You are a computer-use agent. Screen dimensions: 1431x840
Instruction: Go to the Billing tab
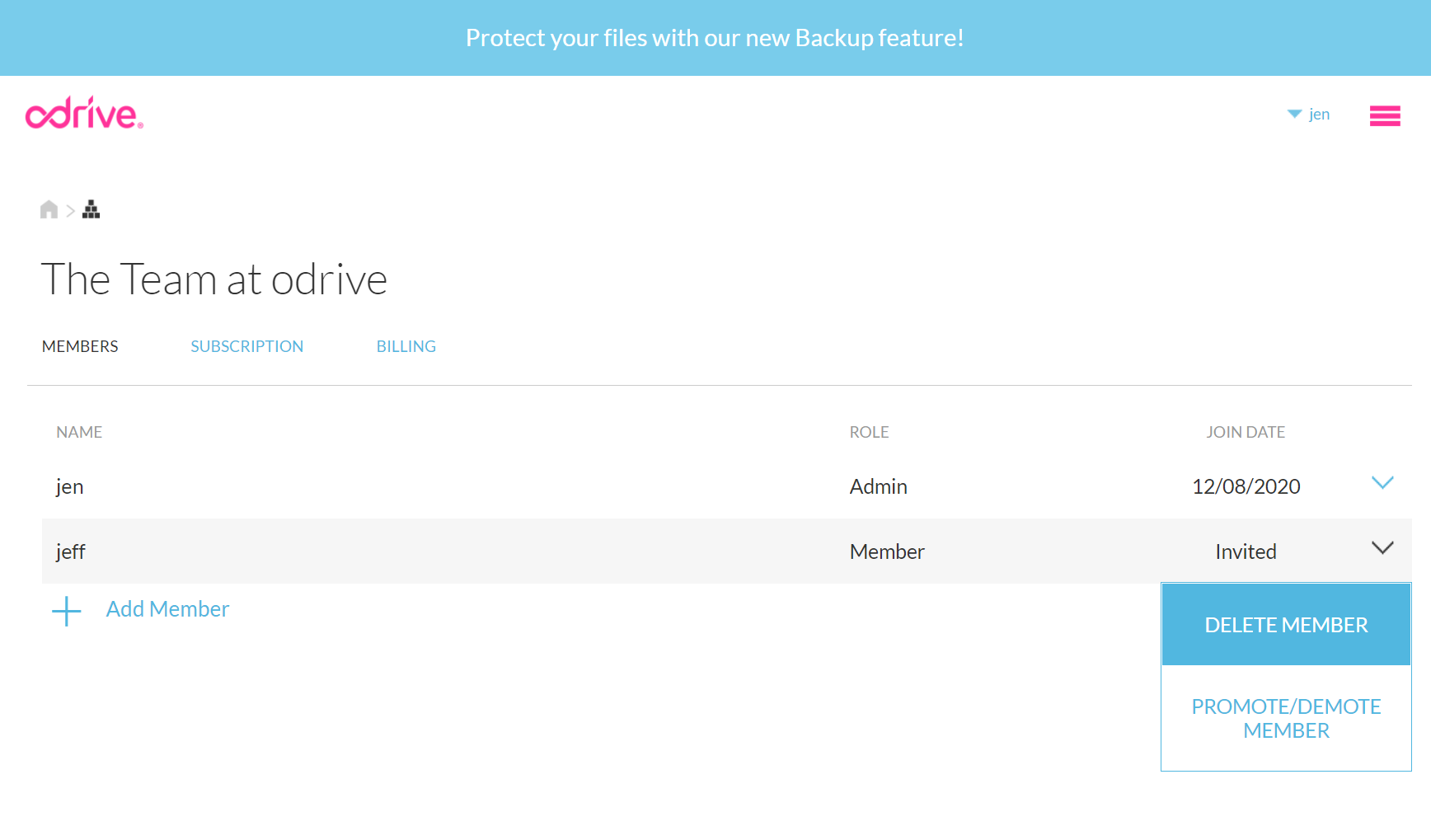click(406, 346)
